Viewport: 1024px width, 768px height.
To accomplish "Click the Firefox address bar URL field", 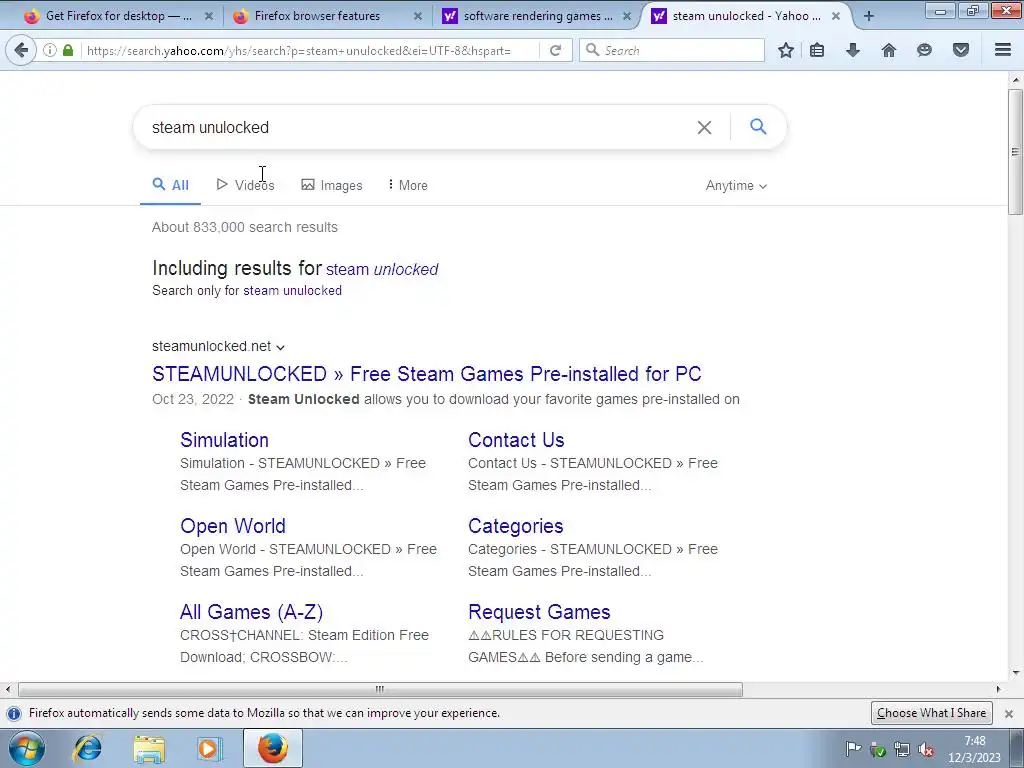I will coord(310,50).
